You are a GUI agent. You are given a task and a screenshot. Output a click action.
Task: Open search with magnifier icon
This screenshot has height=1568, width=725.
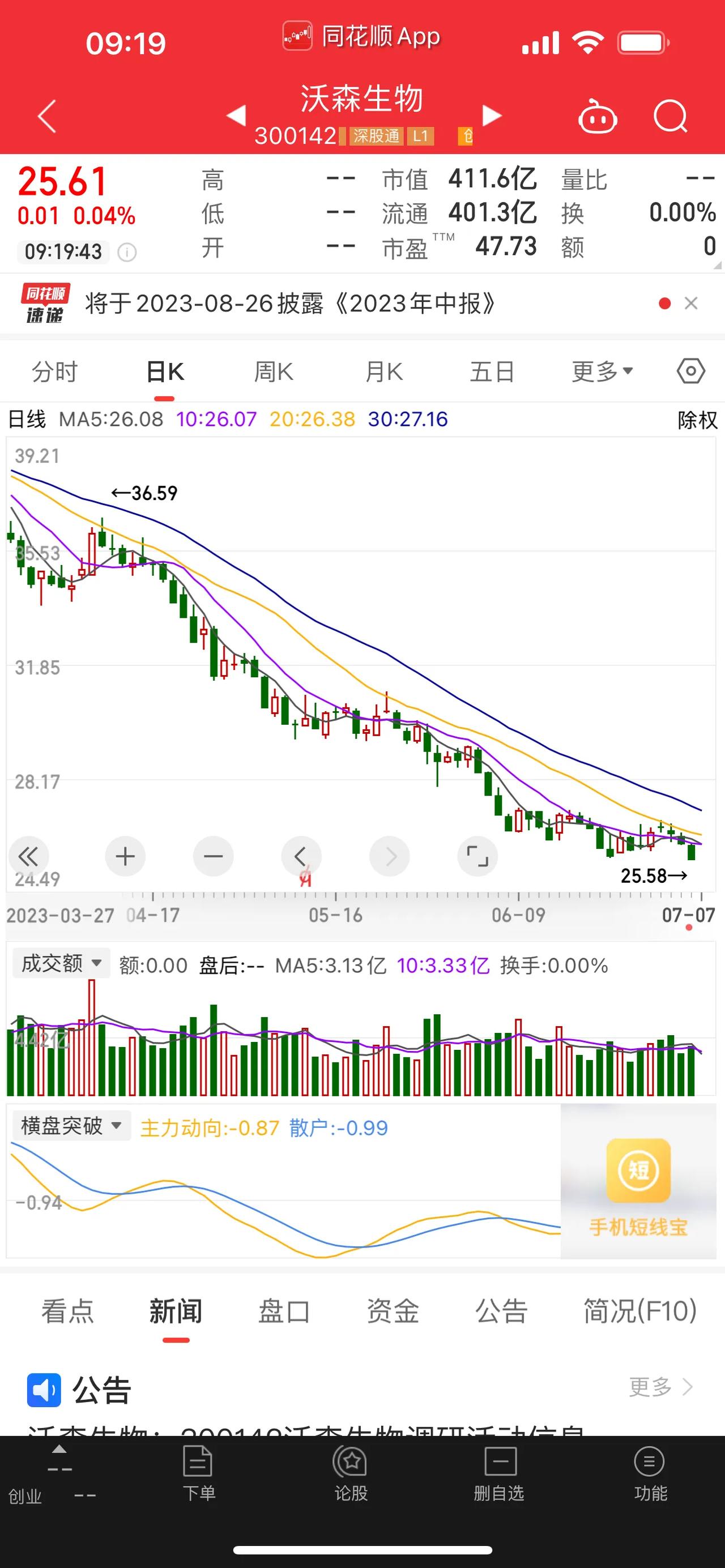670,116
